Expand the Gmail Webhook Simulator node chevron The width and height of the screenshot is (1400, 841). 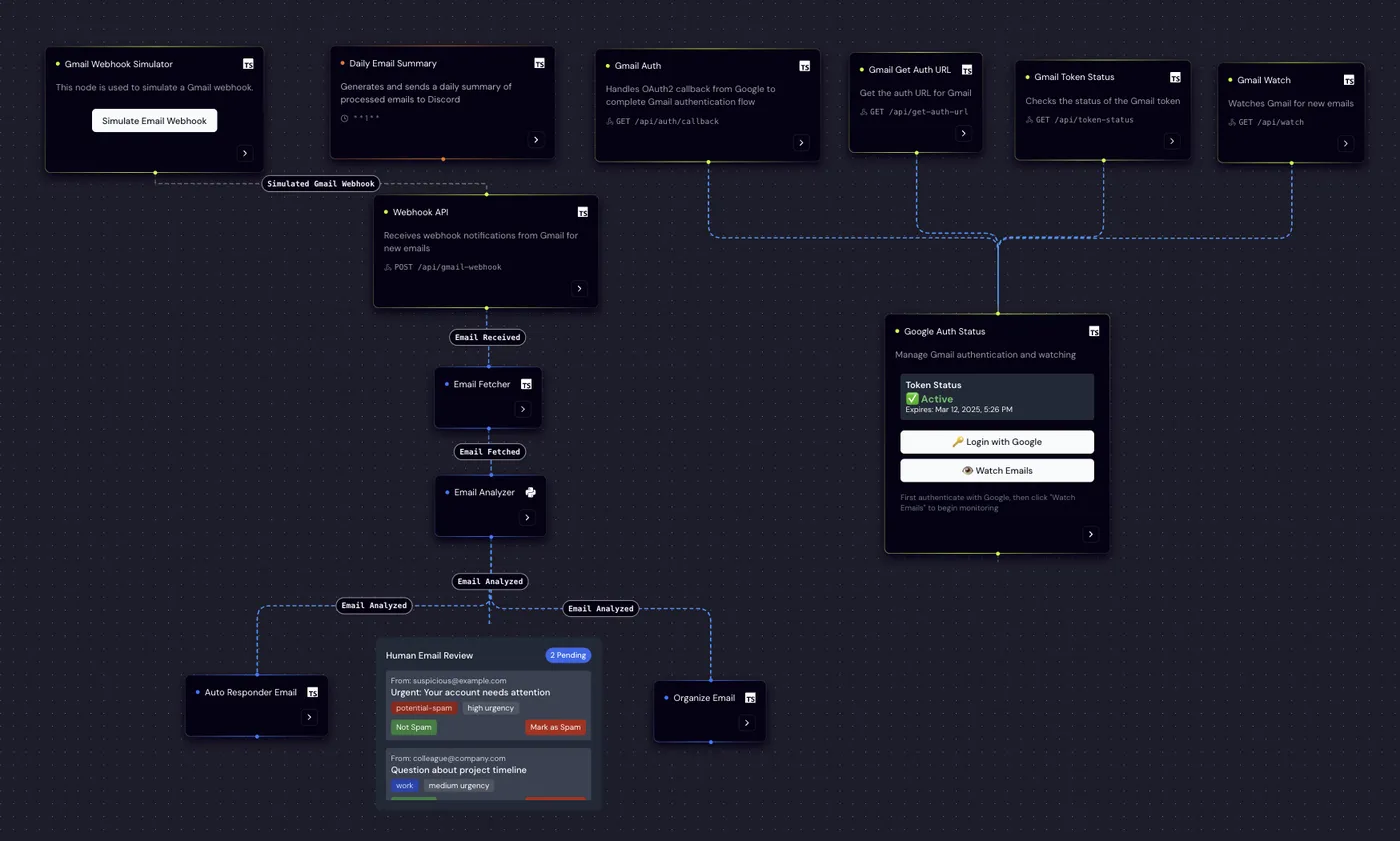[245, 153]
